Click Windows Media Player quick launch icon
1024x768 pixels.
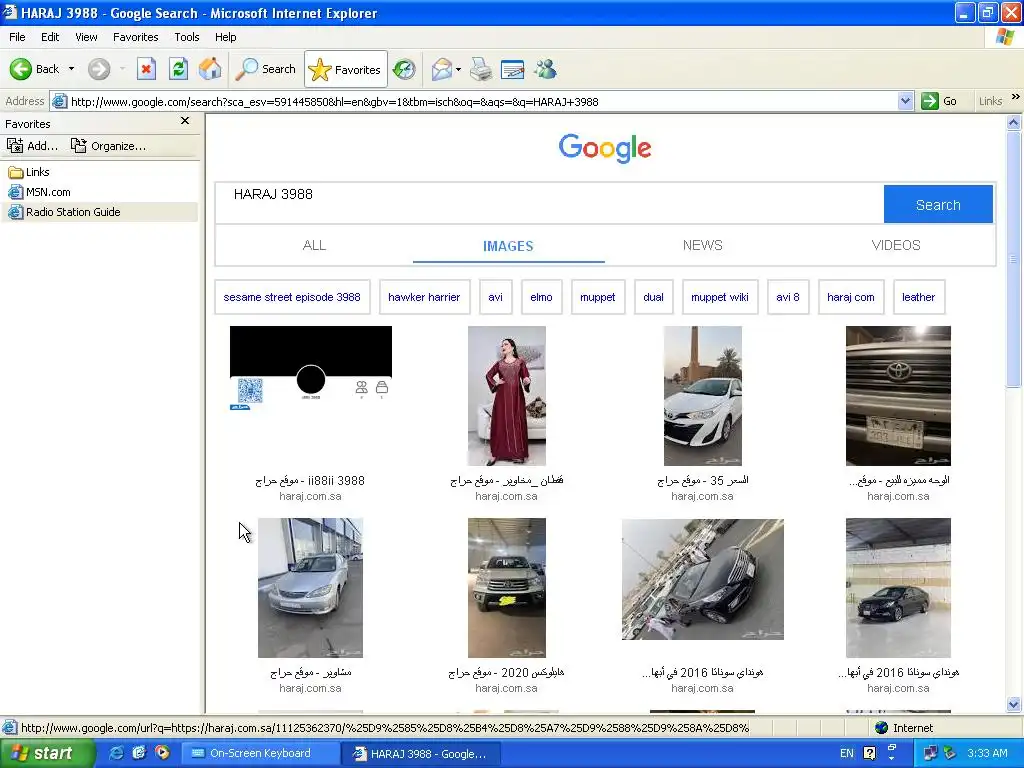[x=161, y=753]
